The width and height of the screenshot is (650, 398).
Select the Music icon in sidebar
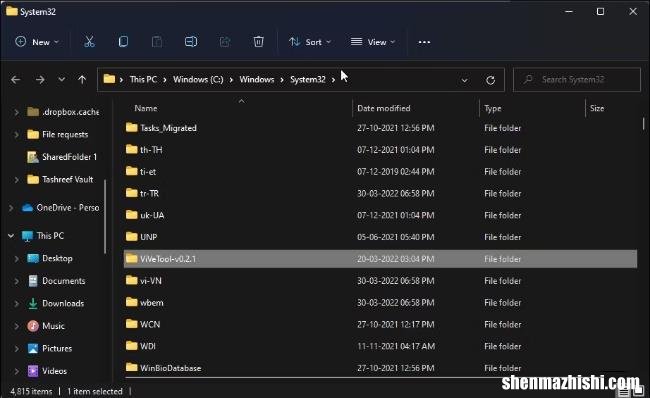coord(33,326)
